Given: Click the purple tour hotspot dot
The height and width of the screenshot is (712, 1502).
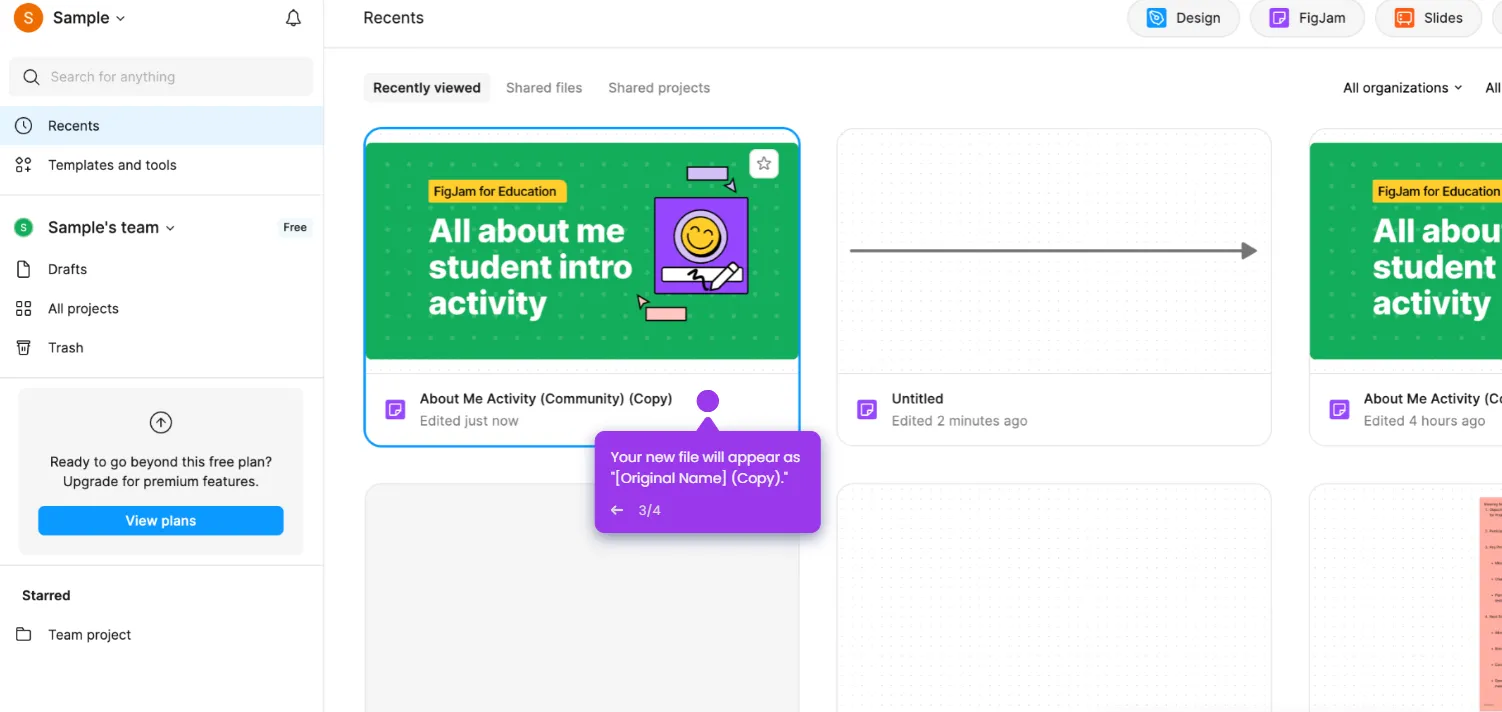Looking at the screenshot, I should (x=708, y=401).
